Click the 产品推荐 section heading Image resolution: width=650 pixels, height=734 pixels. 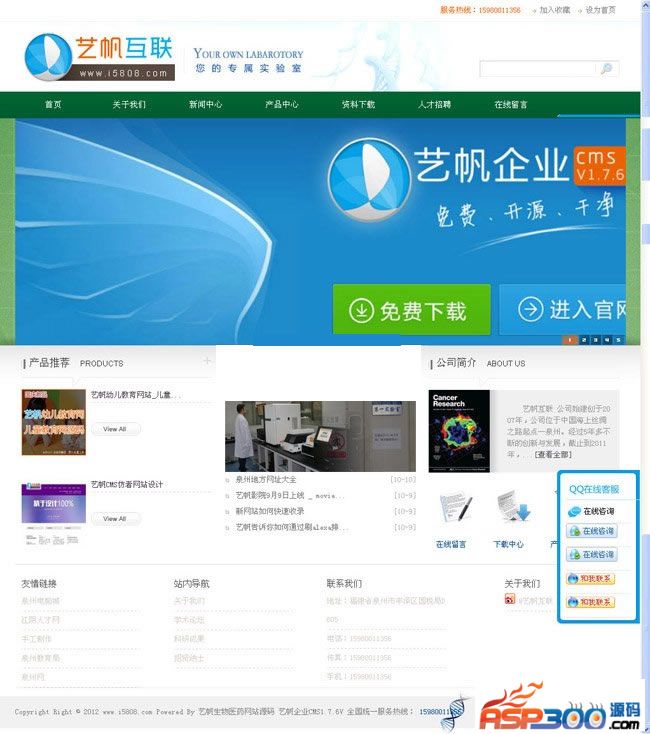click(x=49, y=363)
